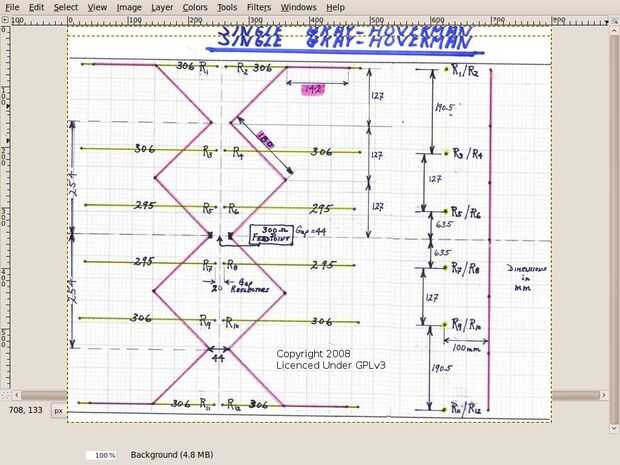The width and height of the screenshot is (620, 465).
Task: Open the Colors menu
Action: (195, 8)
